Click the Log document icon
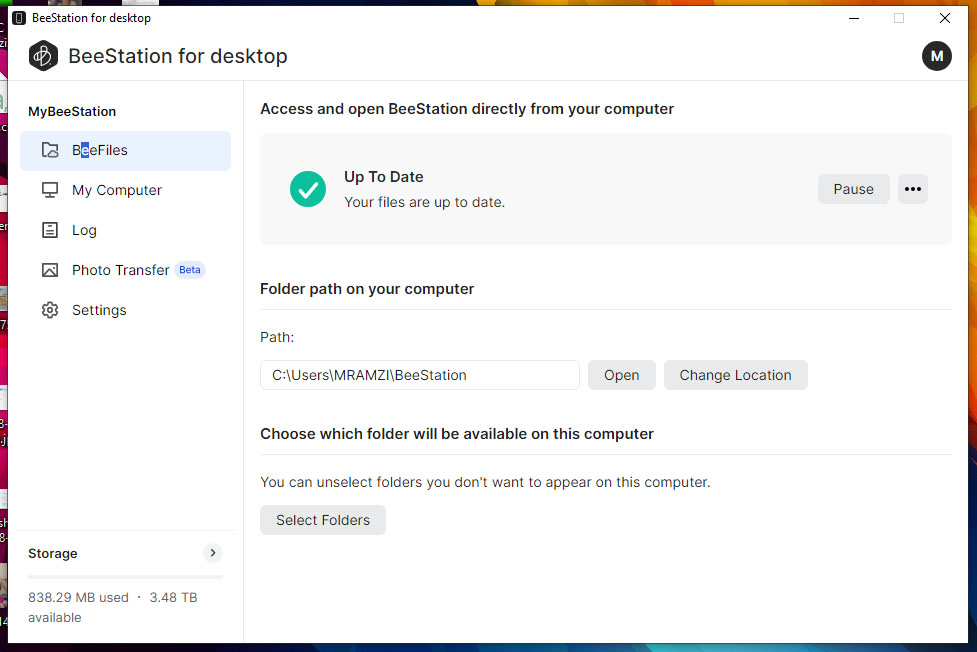Viewport: 977px width, 652px height. click(x=50, y=230)
